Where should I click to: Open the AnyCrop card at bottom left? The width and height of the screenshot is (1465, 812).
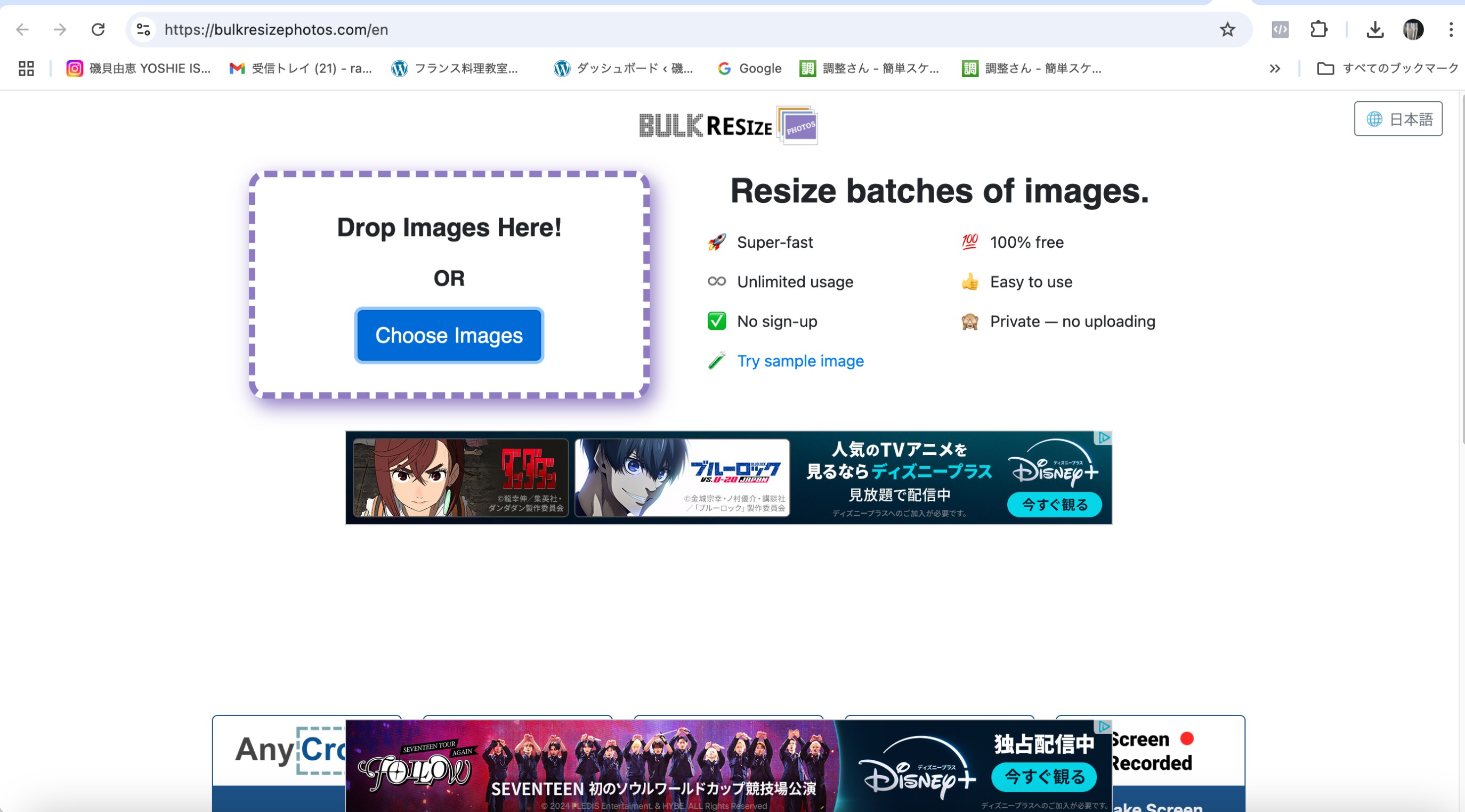(x=279, y=764)
